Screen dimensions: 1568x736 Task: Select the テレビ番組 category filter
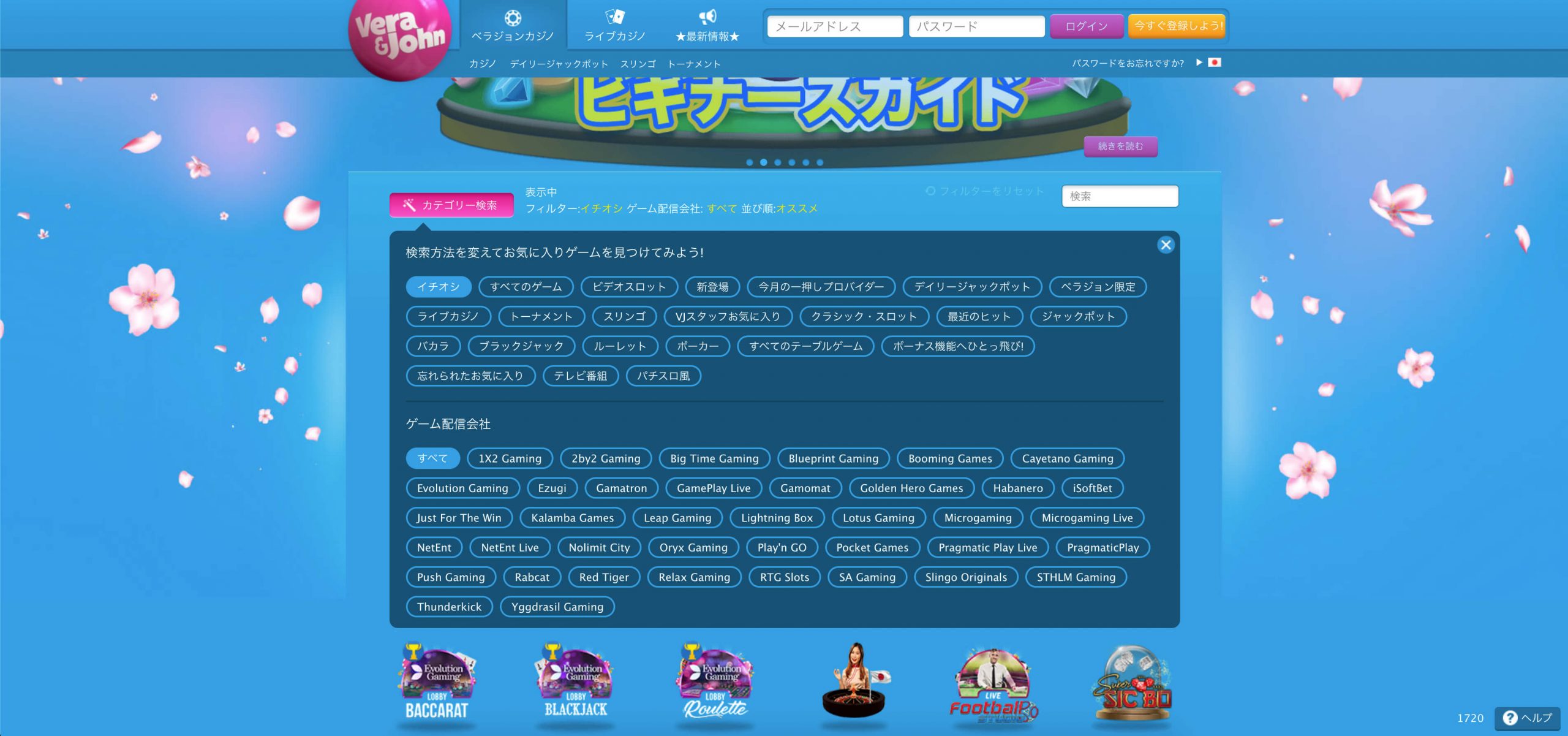580,376
